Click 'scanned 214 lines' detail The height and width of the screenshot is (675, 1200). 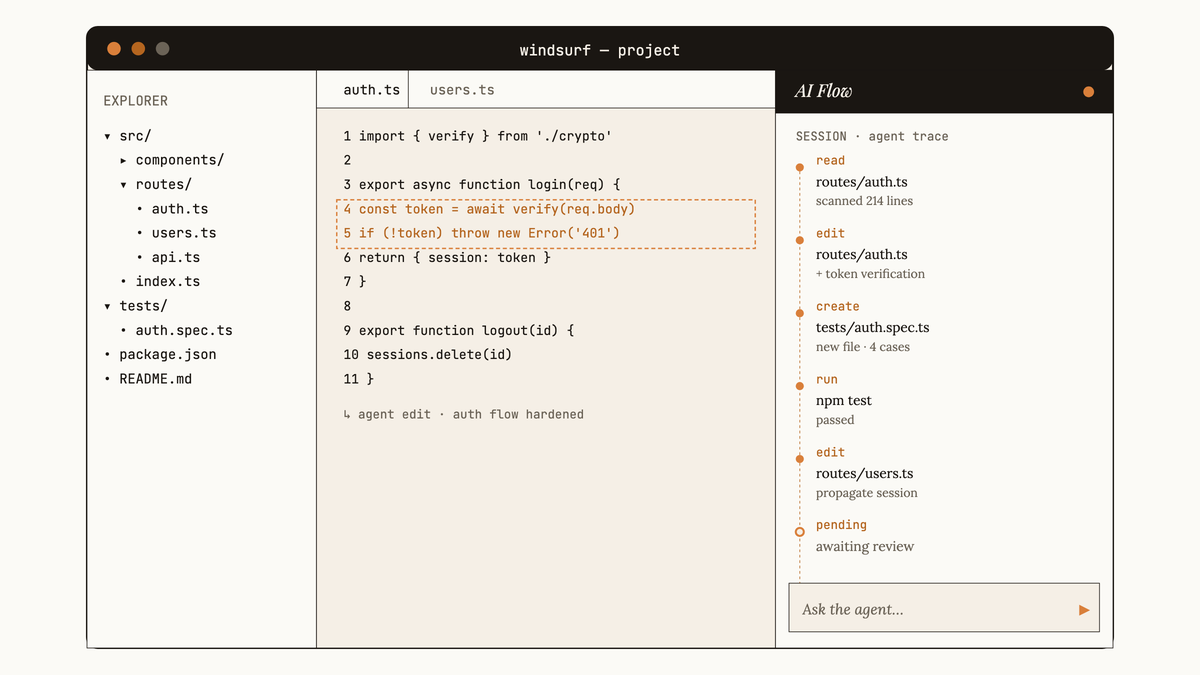[864, 201]
